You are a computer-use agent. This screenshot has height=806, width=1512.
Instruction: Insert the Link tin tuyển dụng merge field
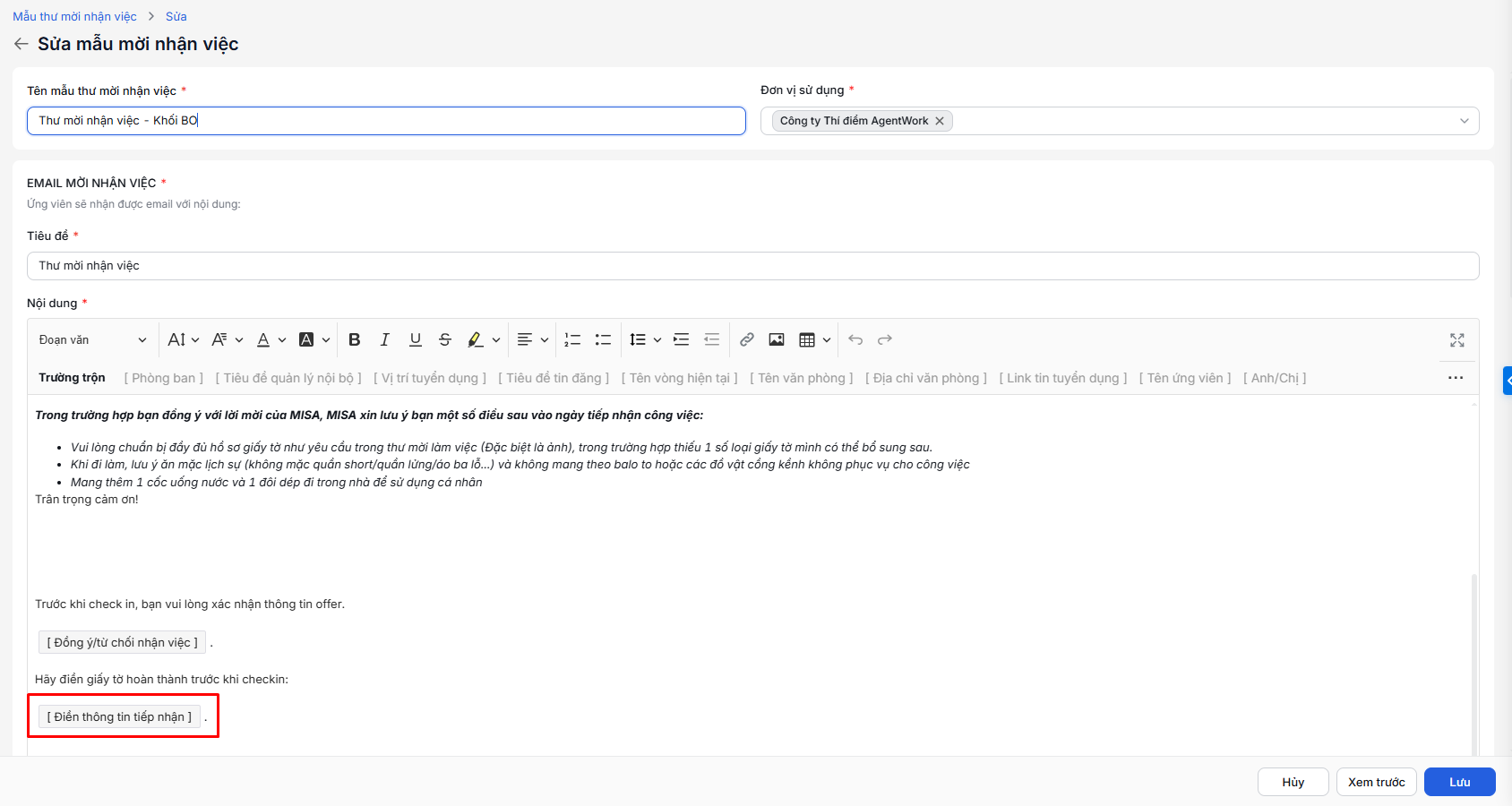click(1063, 378)
